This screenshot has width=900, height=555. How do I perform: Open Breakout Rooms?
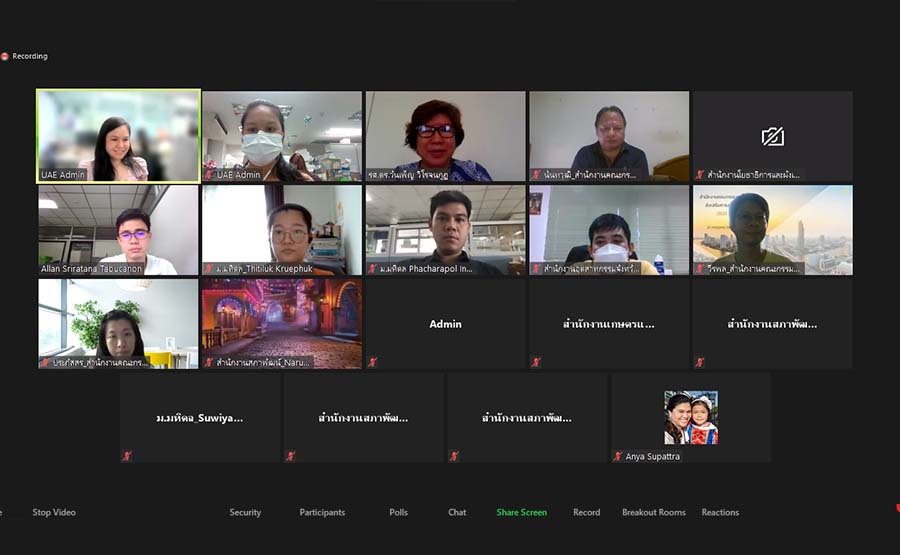click(x=653, y=512)
